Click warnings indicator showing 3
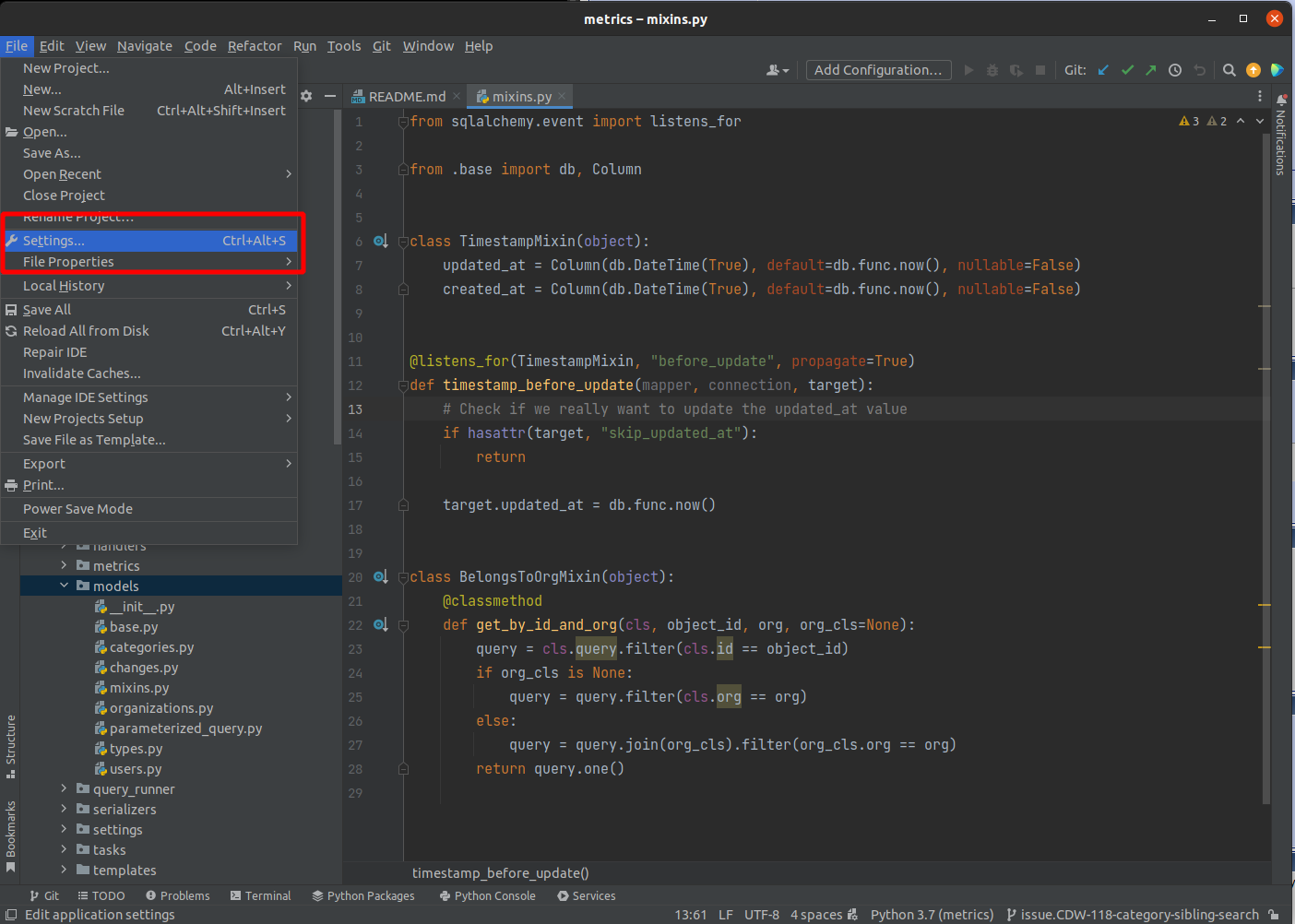1295x924 pixels. coord(1189,121)
